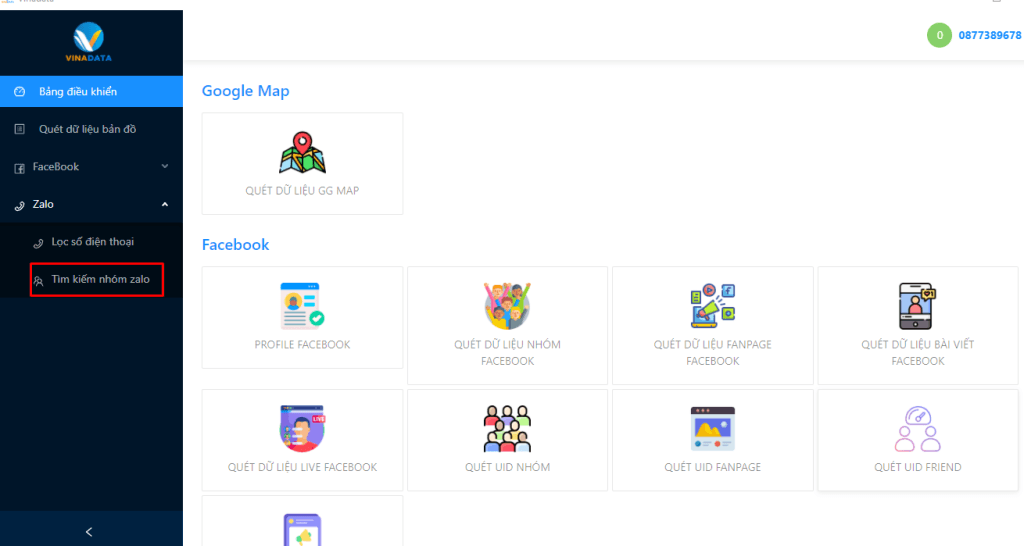
Task: Collapse the Zalo sidebar menu
Action: click(91, 204)
